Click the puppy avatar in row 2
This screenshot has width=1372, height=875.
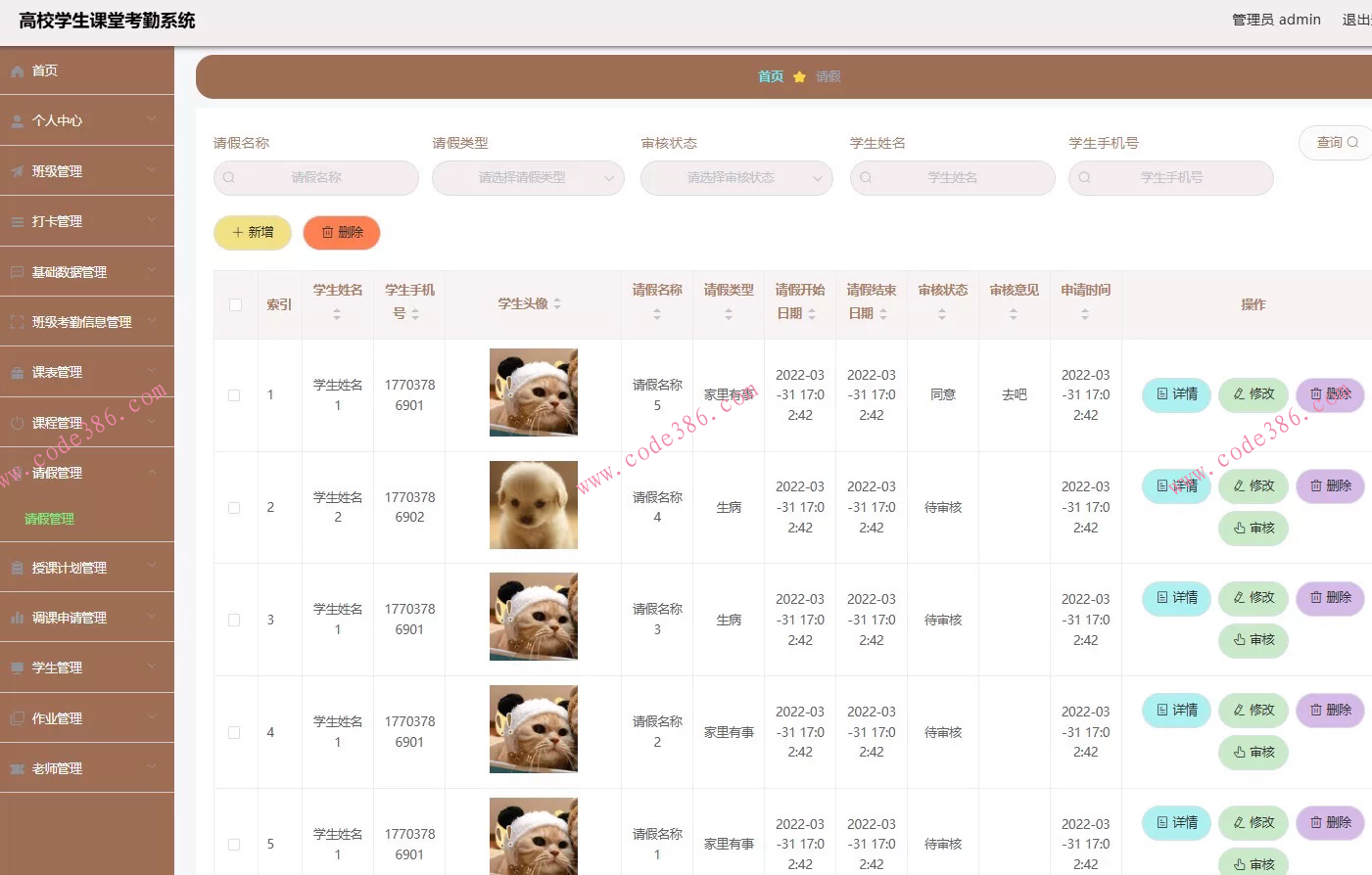coord(534,505)
